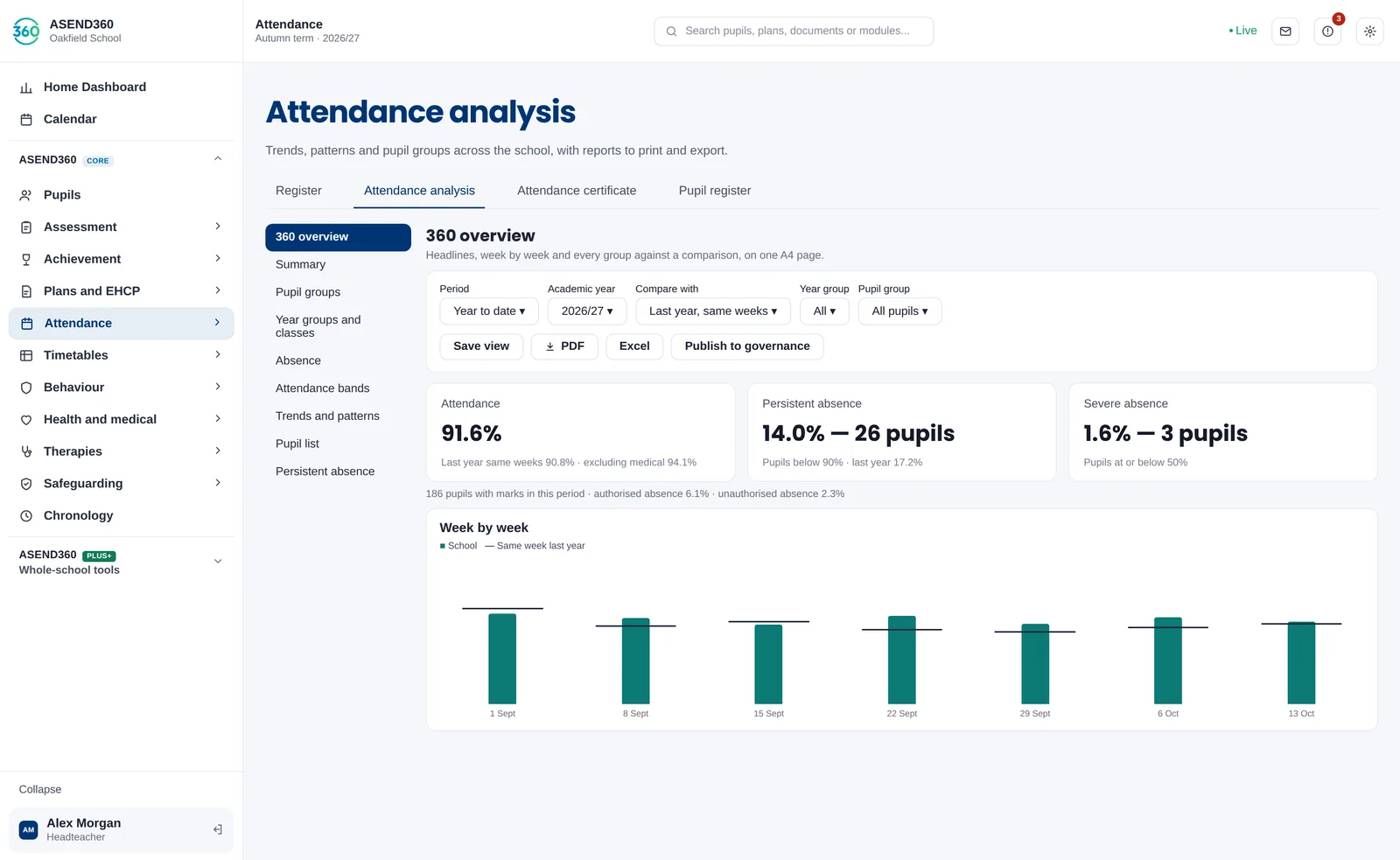Collapse the ASEND360 Core section
1400x860 pixels.
[x=218, y=159]
